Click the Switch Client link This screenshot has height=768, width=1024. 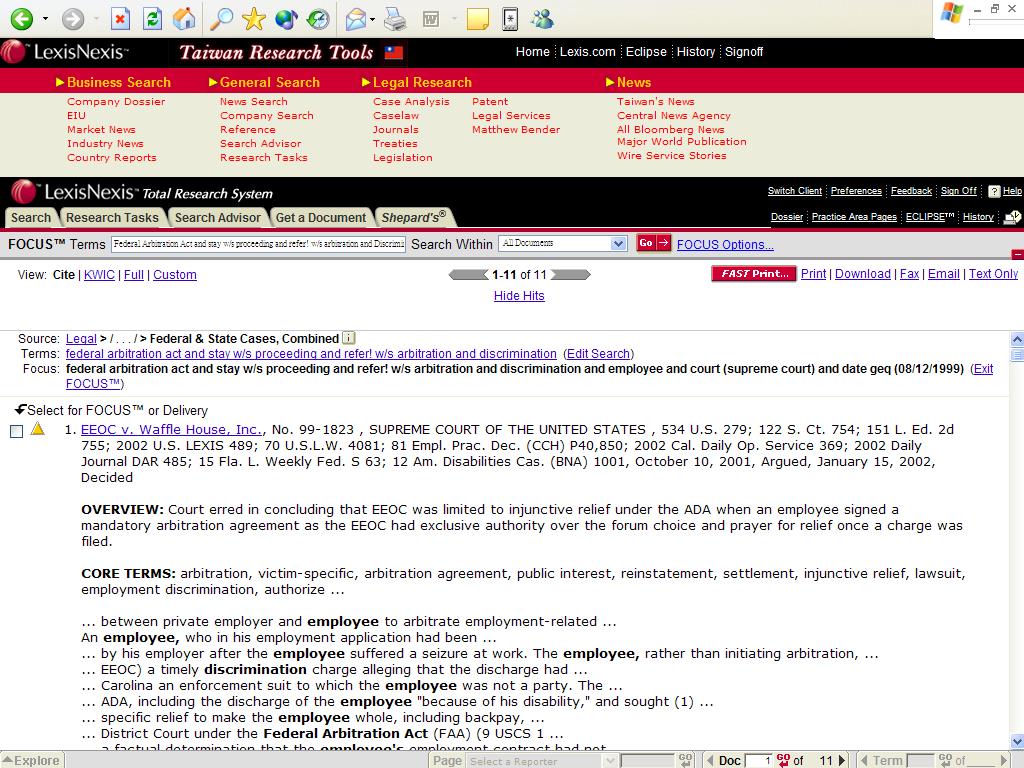(x=795, y=191)
